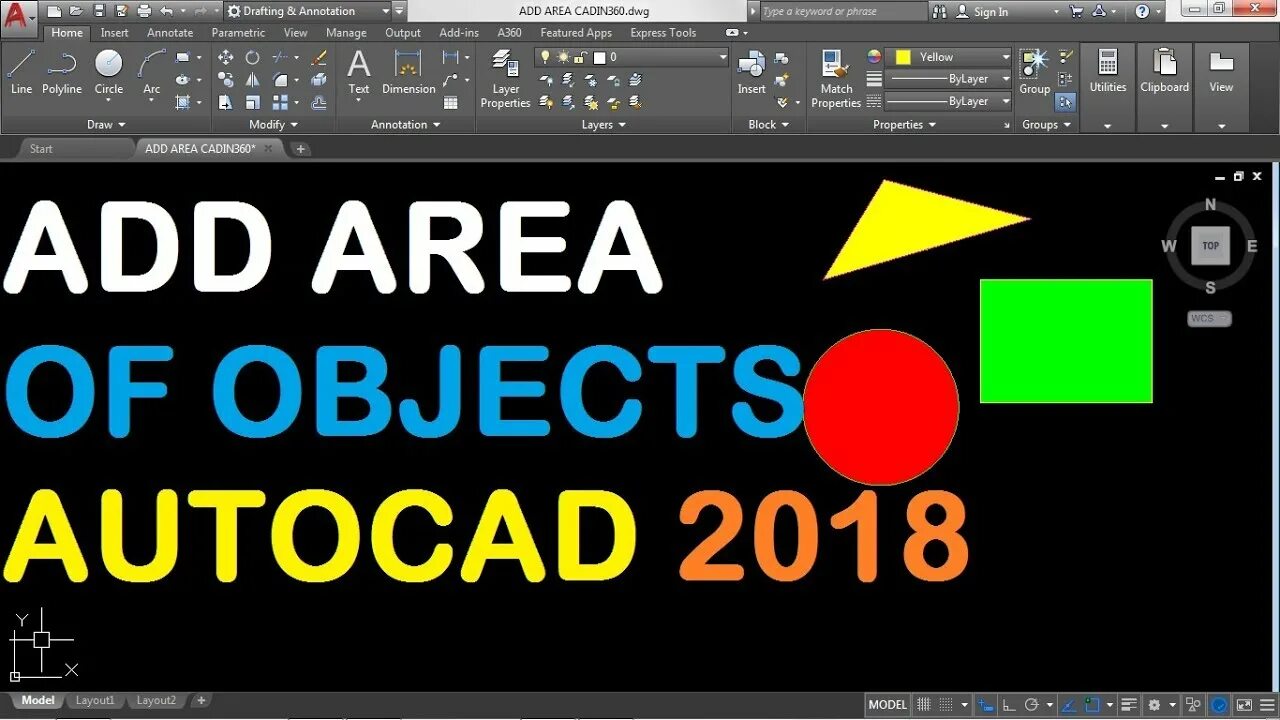Toggle hardware acceleration (blue circle) in status bar

point(1219,704)
